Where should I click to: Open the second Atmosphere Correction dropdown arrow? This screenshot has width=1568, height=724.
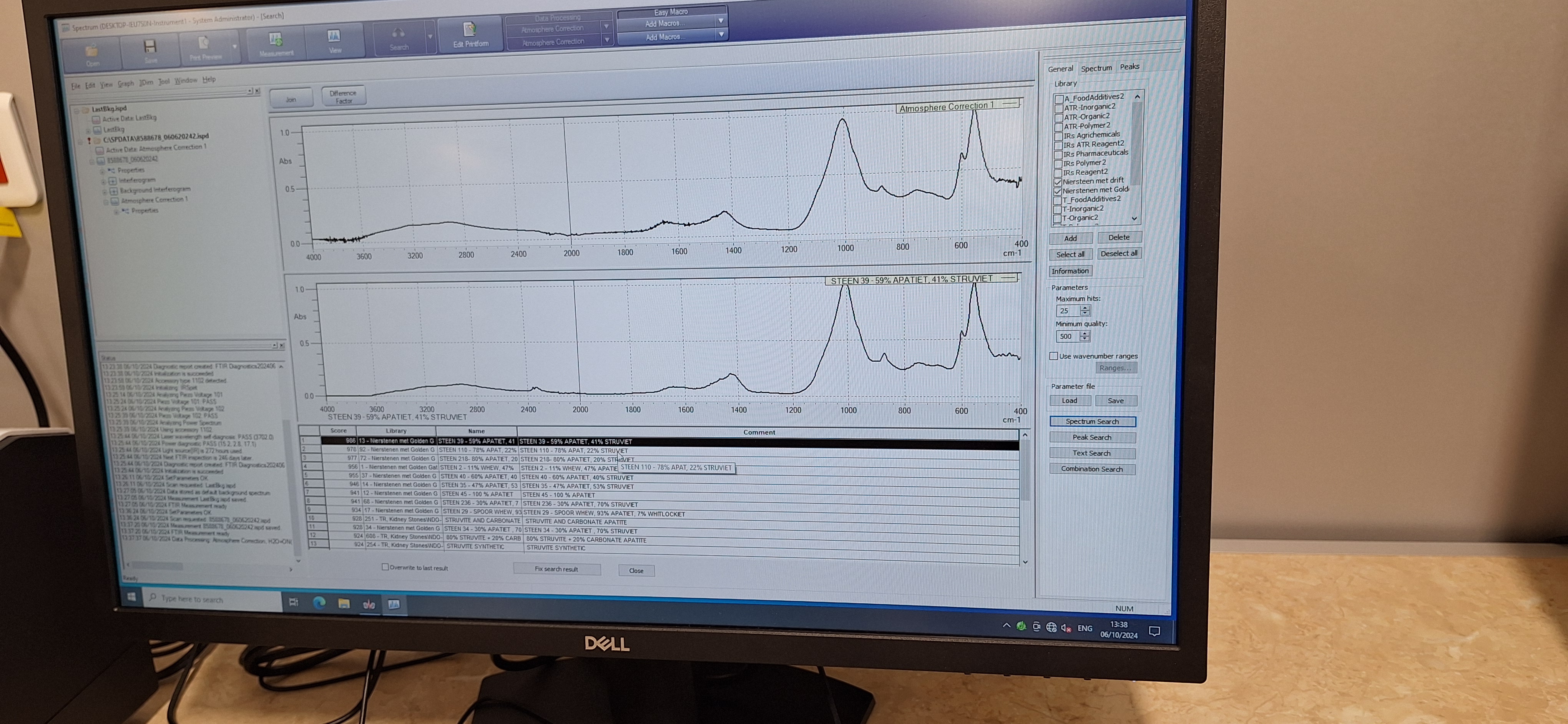pos(607,40)
